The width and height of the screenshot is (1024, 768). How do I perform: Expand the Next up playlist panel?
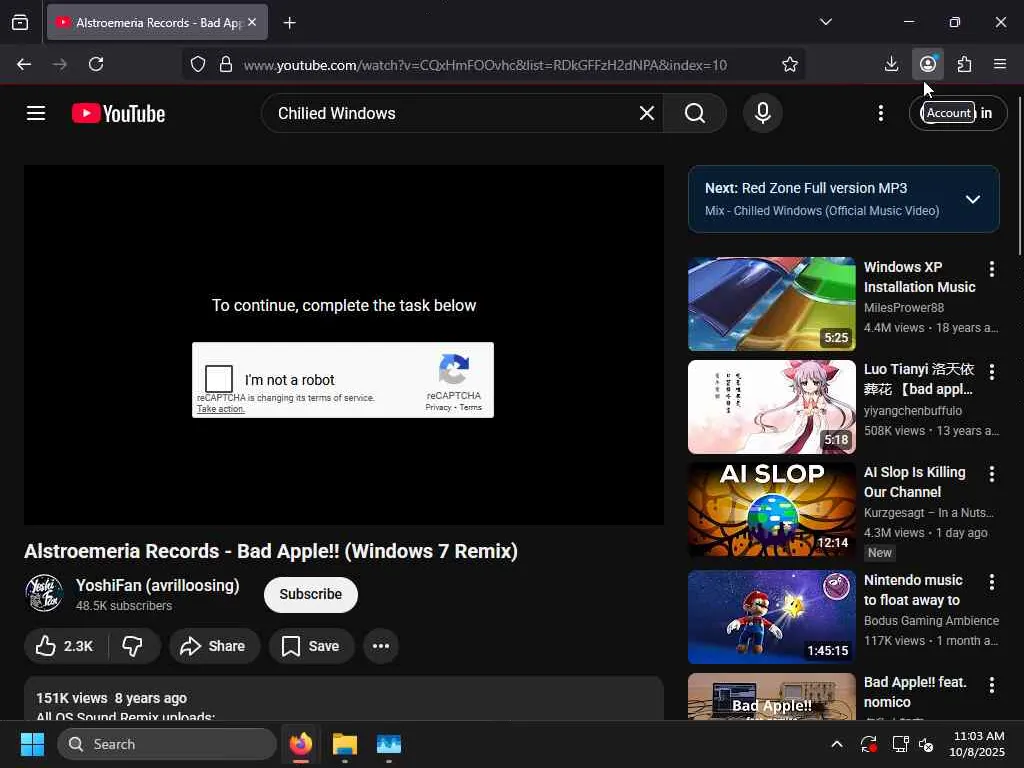click(972, 199)
